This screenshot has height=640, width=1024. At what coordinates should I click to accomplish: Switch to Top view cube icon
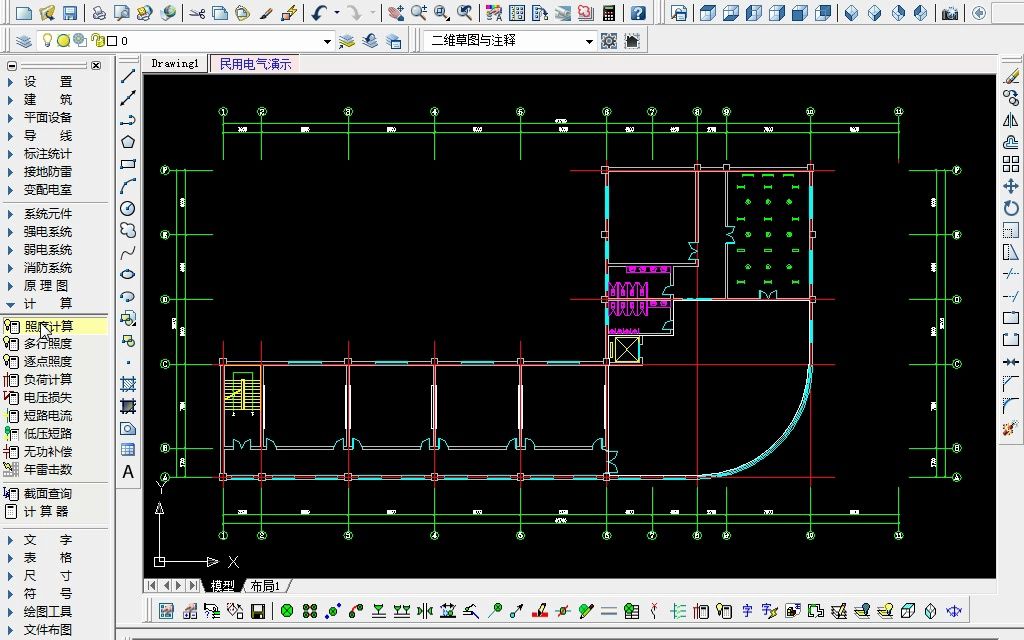click(x=708, y=12)
